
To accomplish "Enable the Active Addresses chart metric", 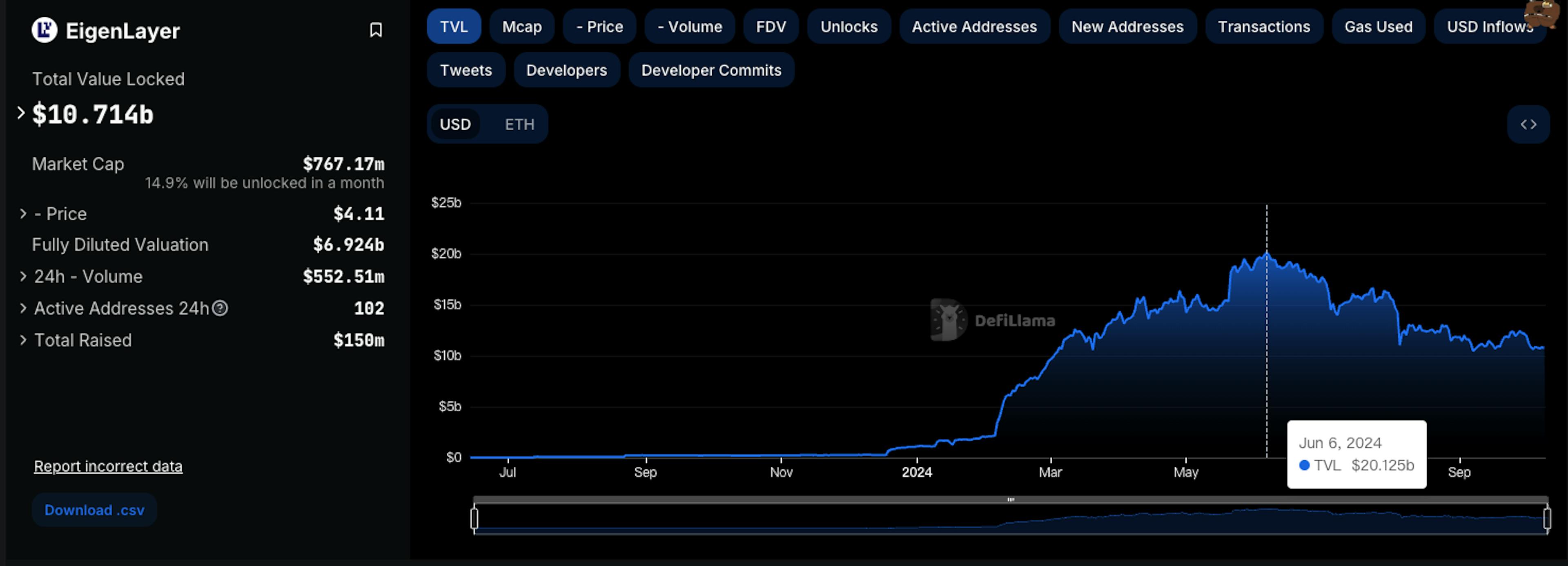I will pyautogui.click(x=974, y=27).
